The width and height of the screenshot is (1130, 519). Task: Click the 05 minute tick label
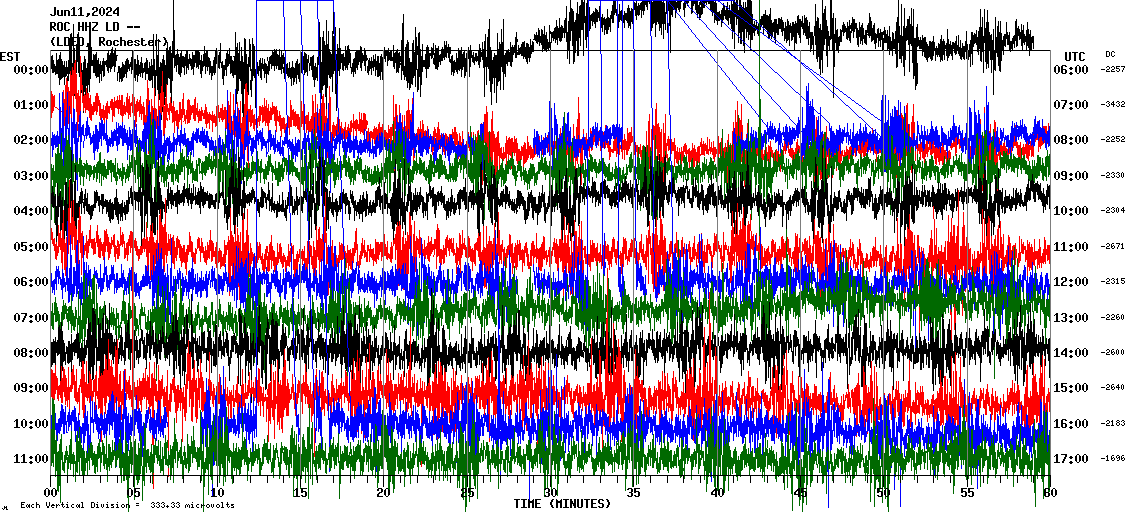click(x=134, y=493)
